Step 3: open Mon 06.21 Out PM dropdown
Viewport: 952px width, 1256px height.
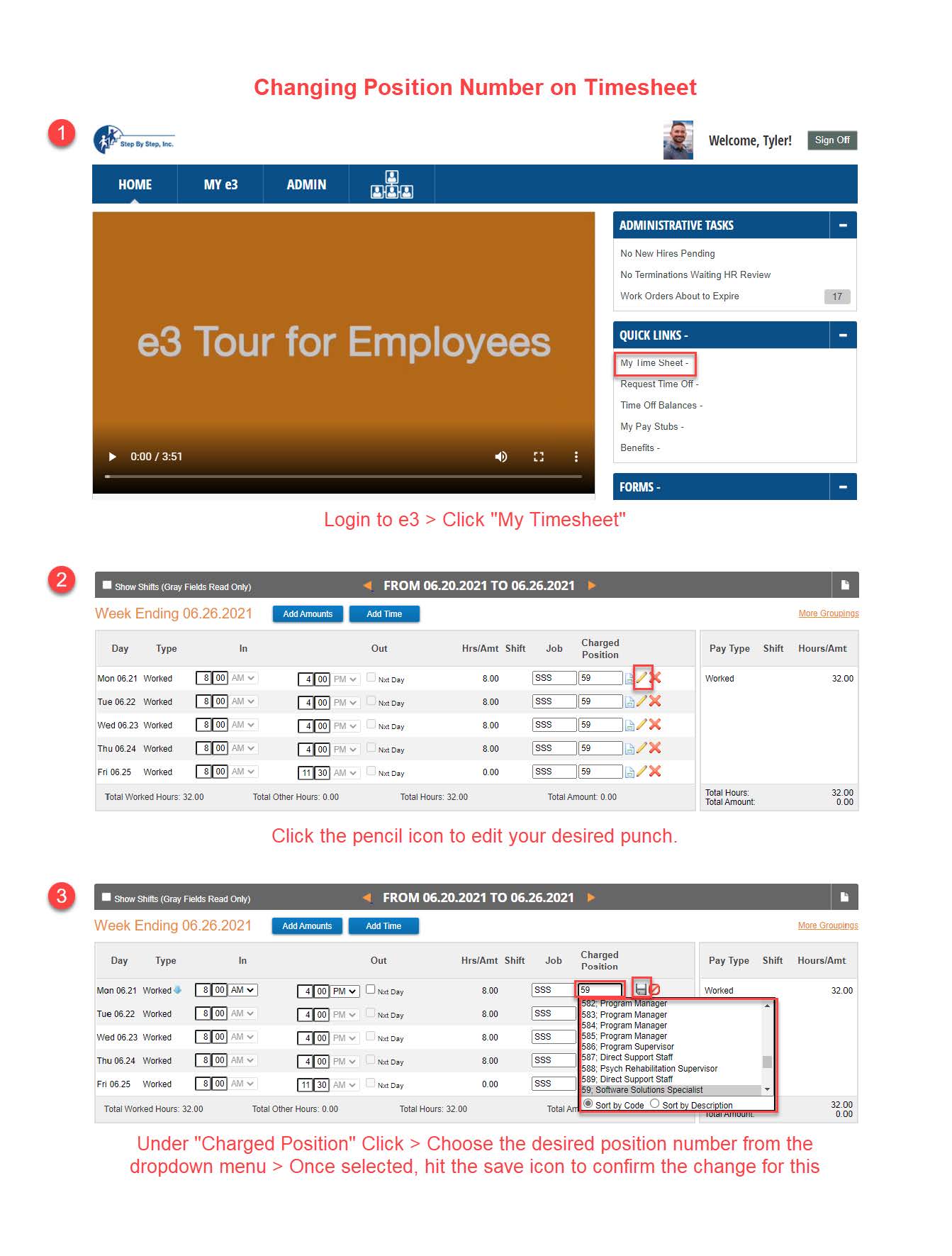point(345,991)
